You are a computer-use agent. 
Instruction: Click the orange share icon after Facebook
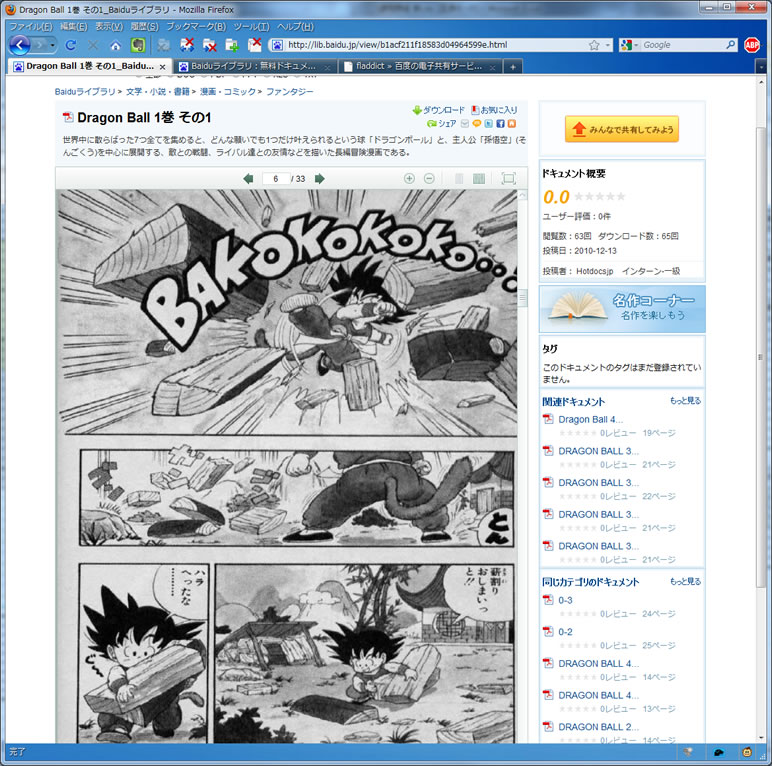tap(512, 124)
